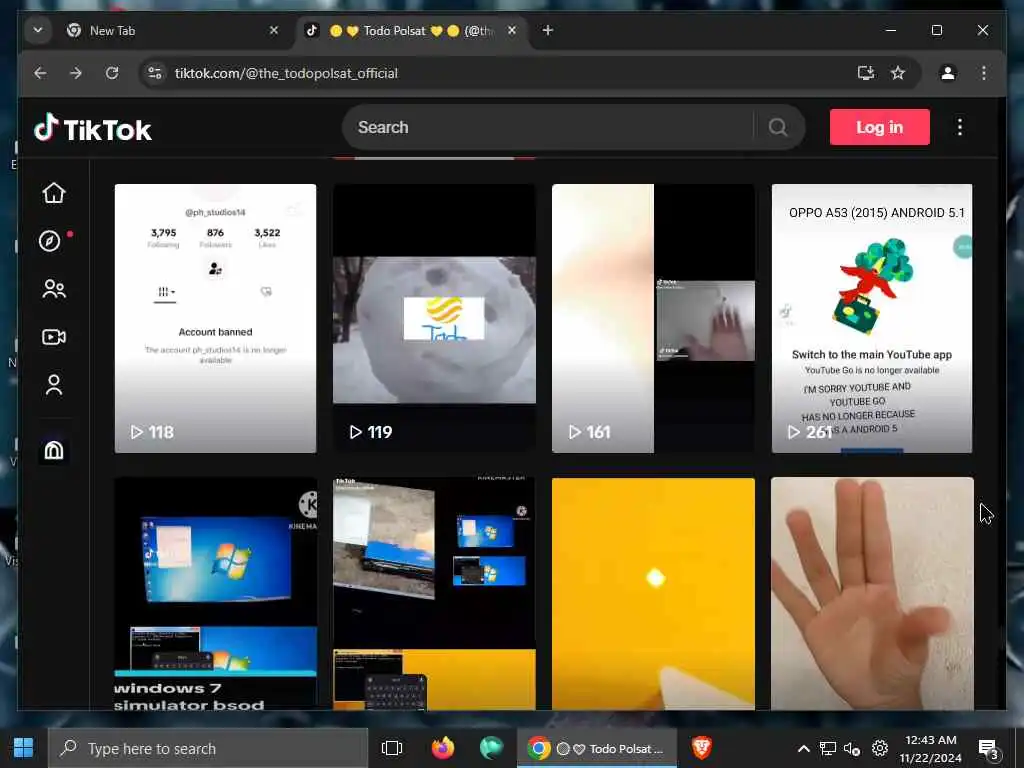Open Task View on the taskbar

[392, 748]
